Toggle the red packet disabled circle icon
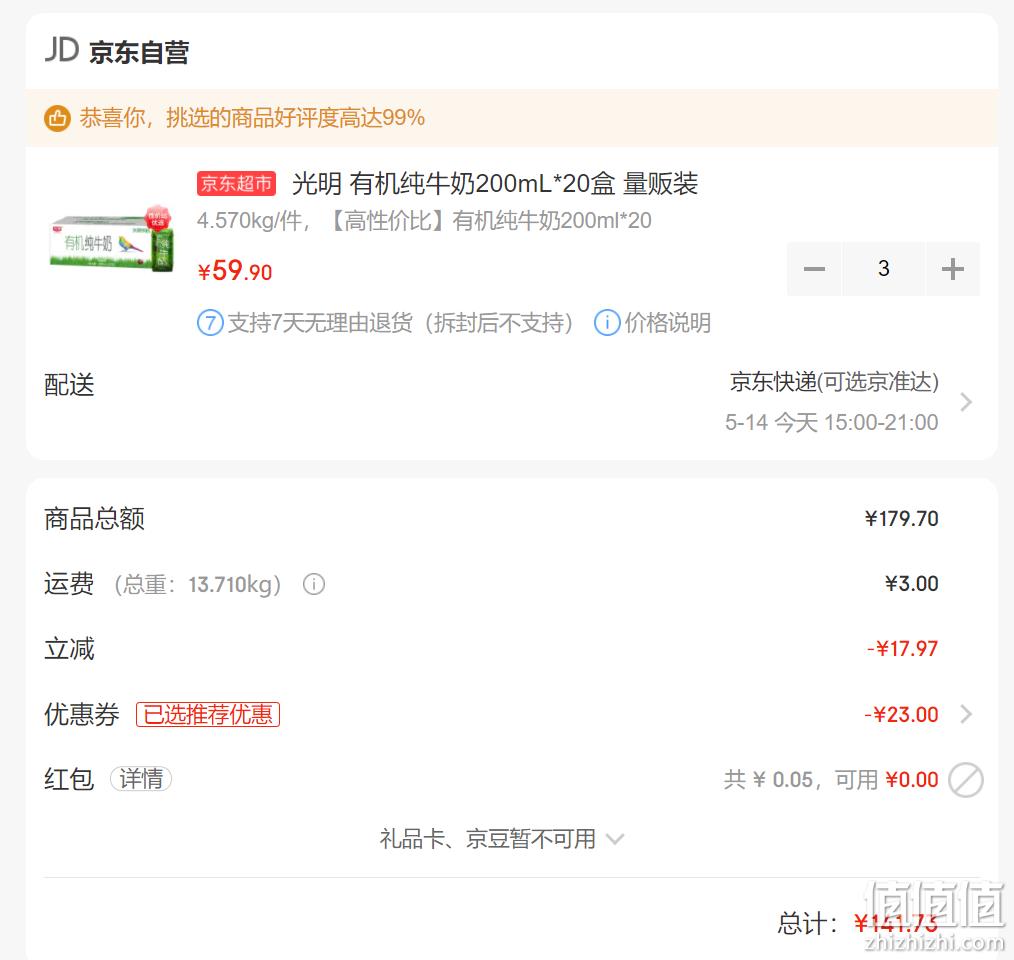 tap(966, 780)
